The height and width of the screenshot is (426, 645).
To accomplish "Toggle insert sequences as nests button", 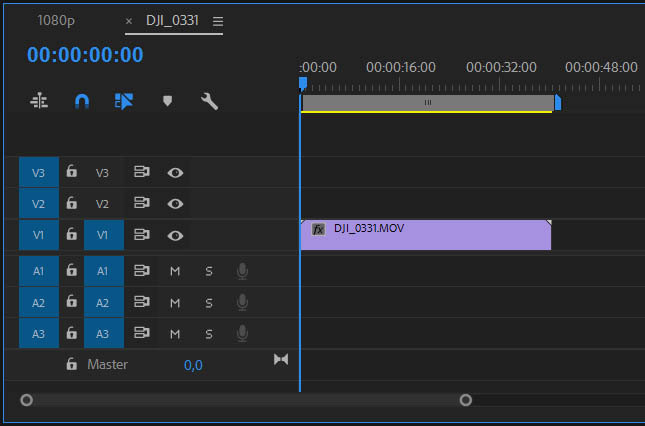I will point(39,101).
